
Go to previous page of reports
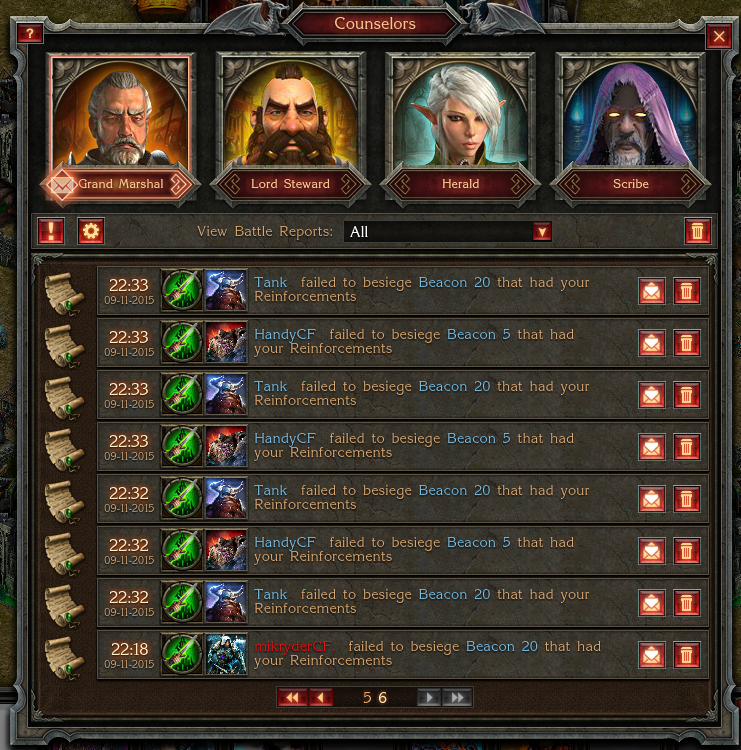[321, 698]
